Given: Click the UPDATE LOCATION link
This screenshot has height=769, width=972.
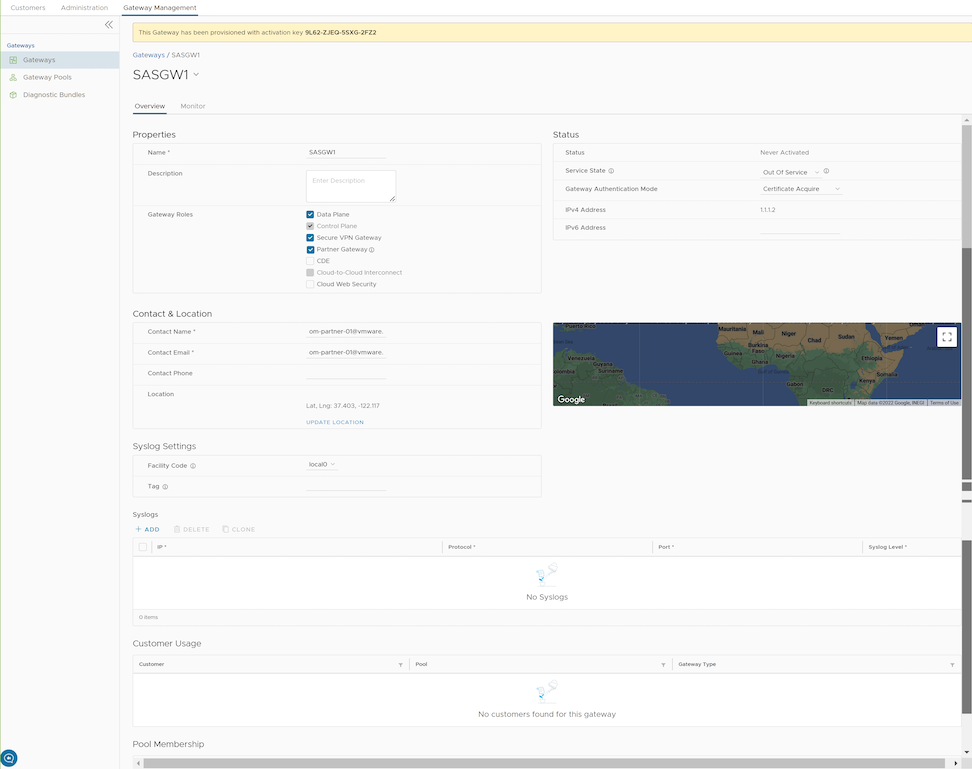Looking at the screenshot, I should [x=335, y=422].
